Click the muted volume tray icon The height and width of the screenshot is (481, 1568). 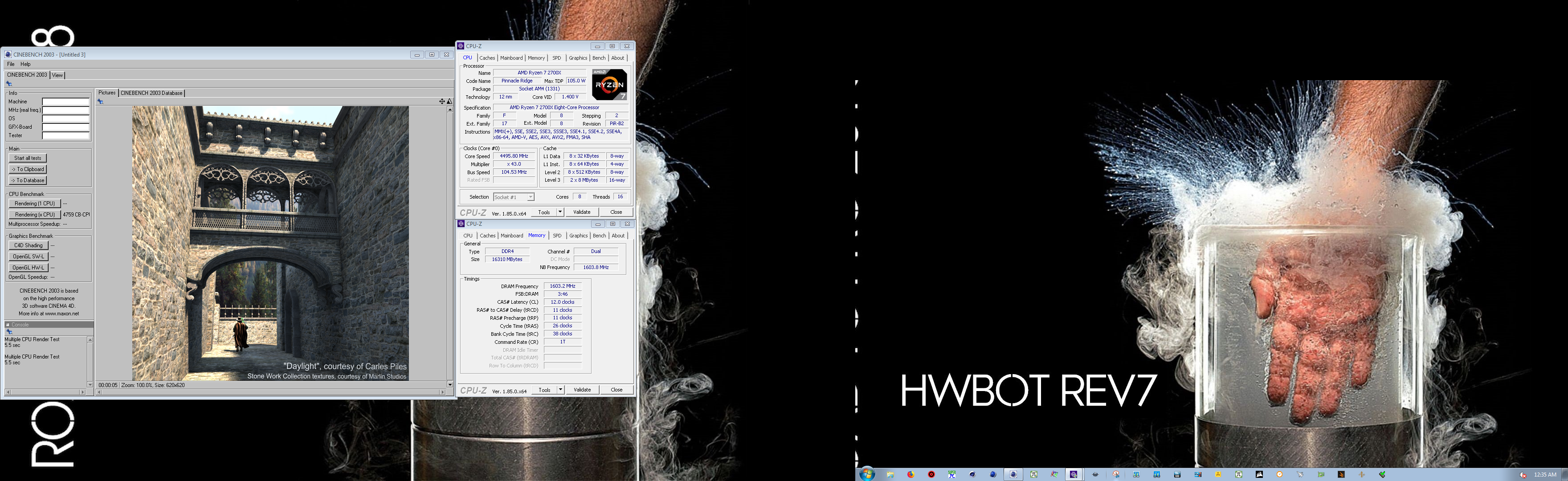[1523, 475]
